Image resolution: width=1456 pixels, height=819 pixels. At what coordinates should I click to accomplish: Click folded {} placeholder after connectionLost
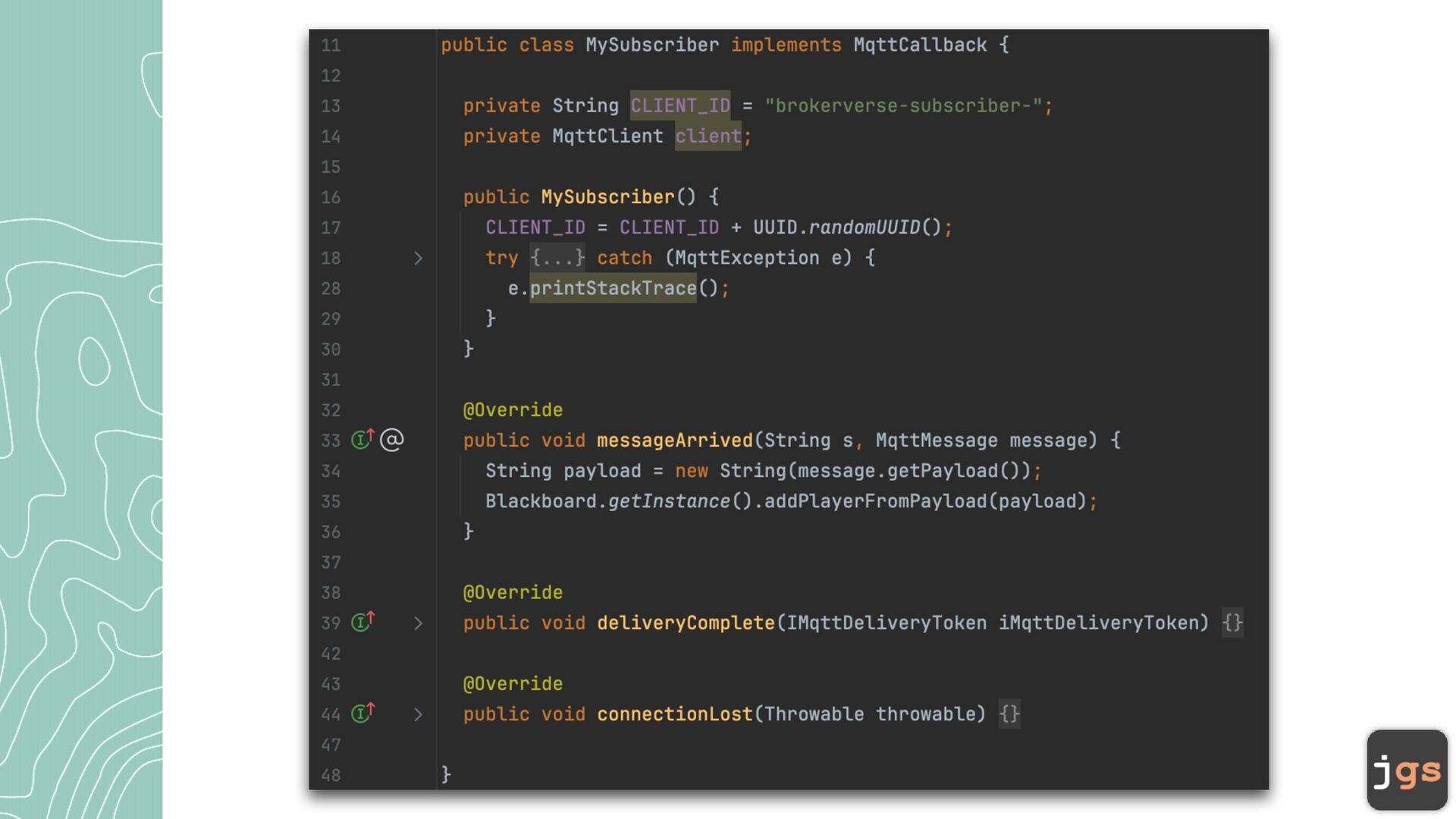pyautogui.click(x=1009, y=714)
